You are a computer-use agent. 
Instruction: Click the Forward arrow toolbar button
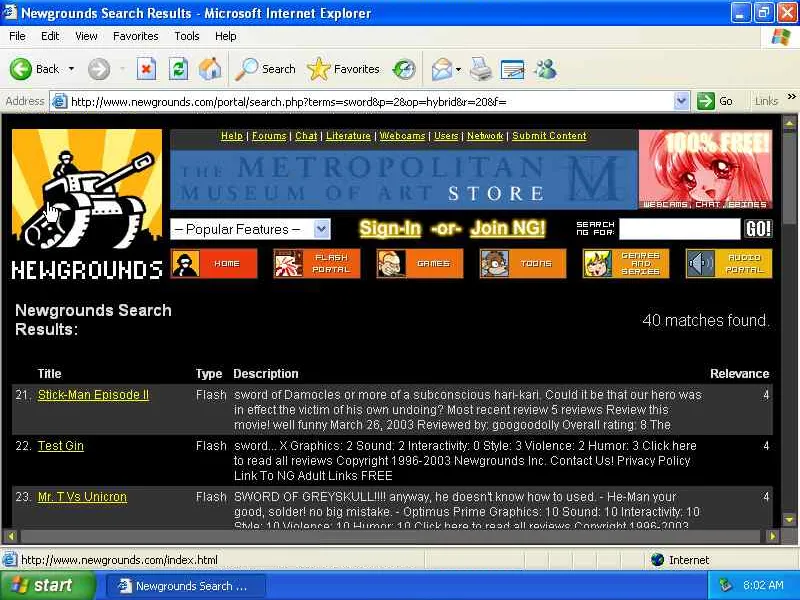(x=98, y=69)
